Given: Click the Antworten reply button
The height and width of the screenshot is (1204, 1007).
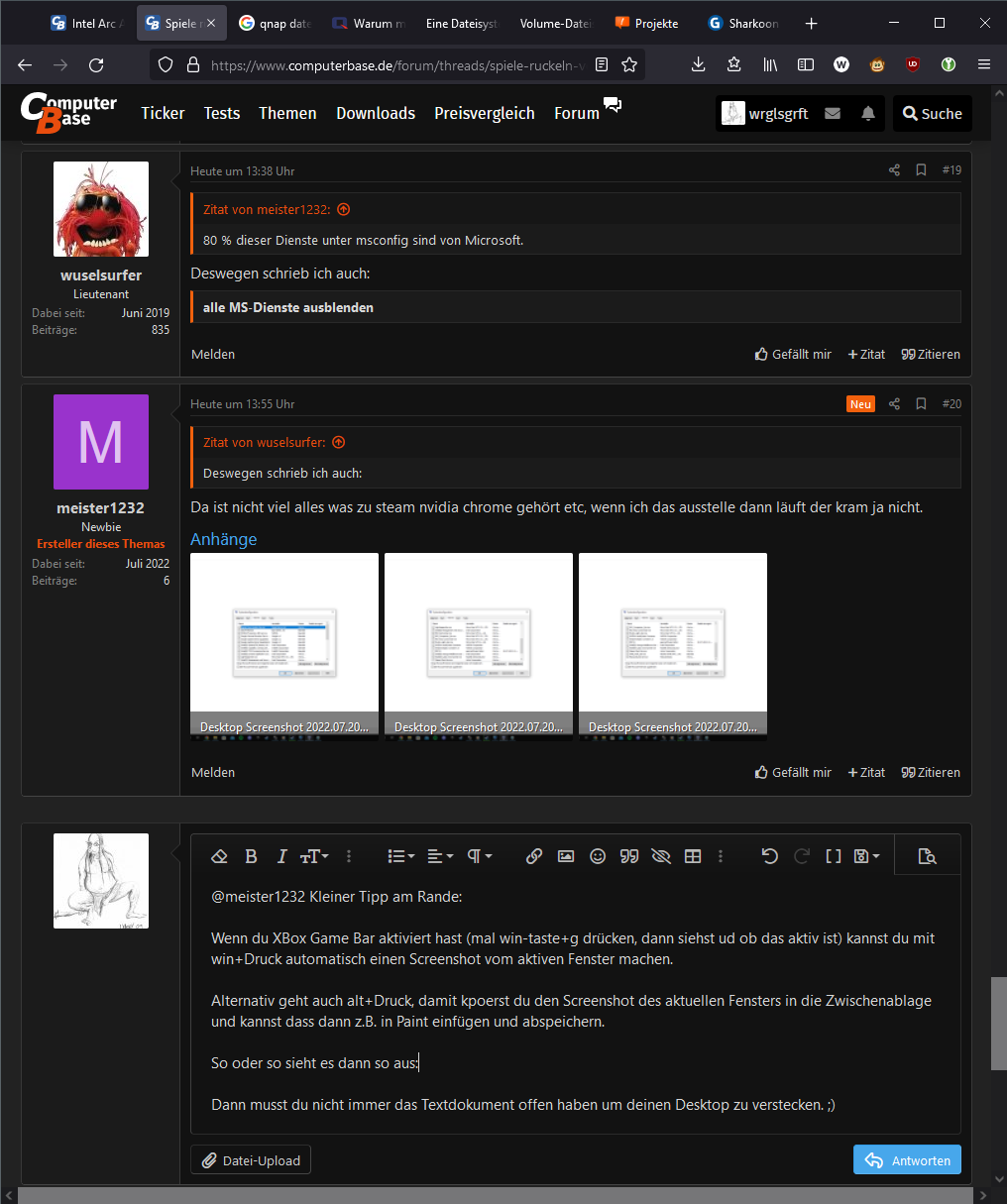Looking at the screenshot, I should [x=907, y=1160].
